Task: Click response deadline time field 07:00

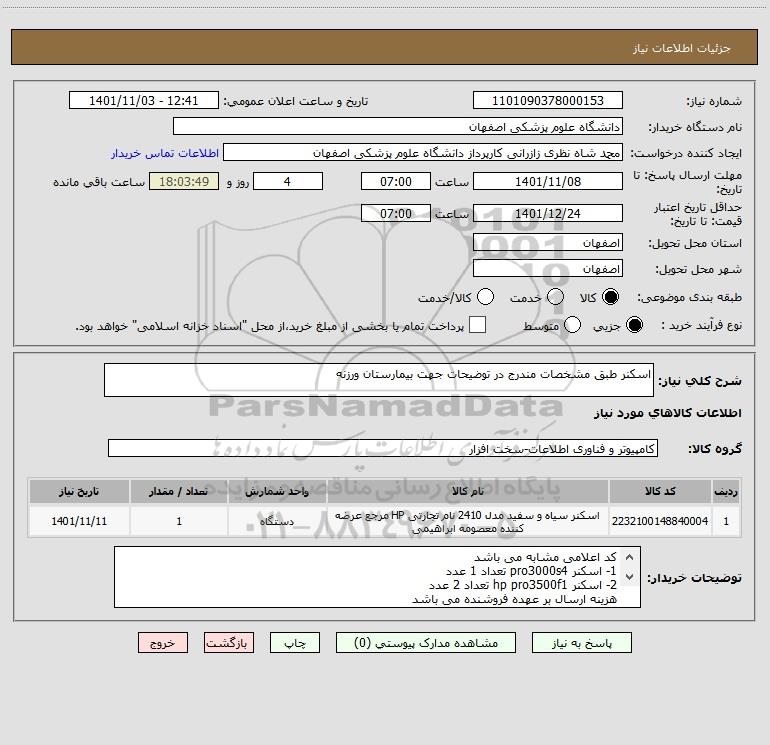Action: [x=396, y=181]
